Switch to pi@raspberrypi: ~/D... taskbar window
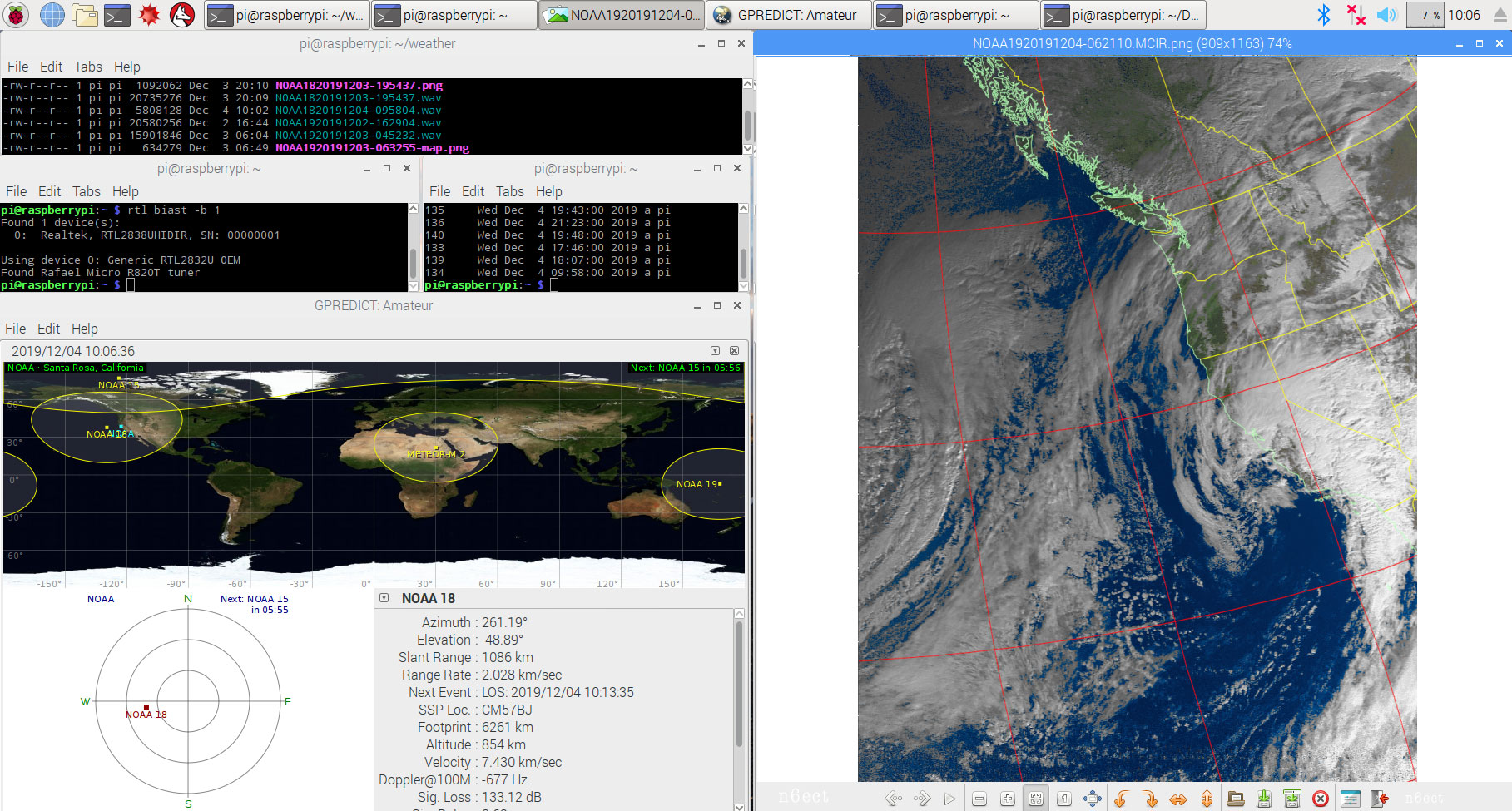Viewport: 1512px width, 811px height. (x=1123, y=15)
